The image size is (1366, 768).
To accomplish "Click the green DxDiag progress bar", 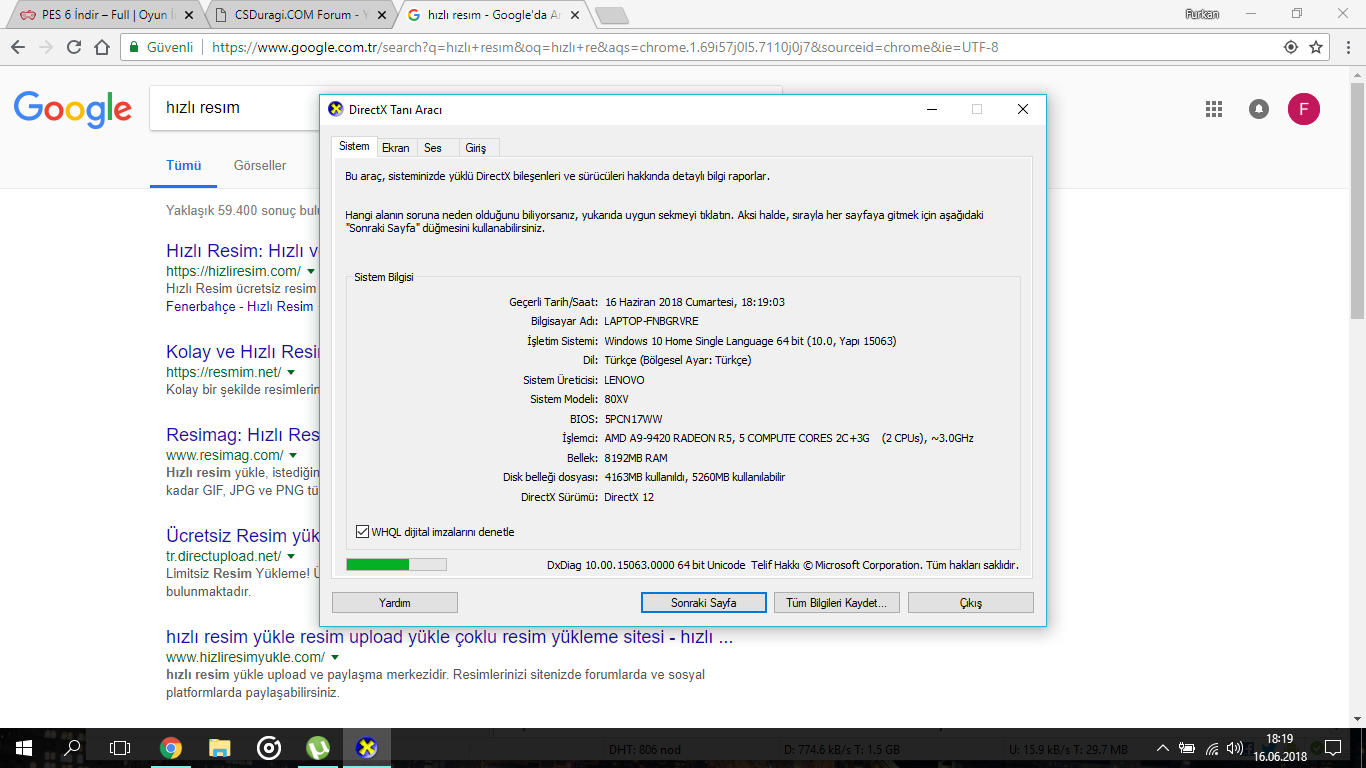I will (396, 565).
